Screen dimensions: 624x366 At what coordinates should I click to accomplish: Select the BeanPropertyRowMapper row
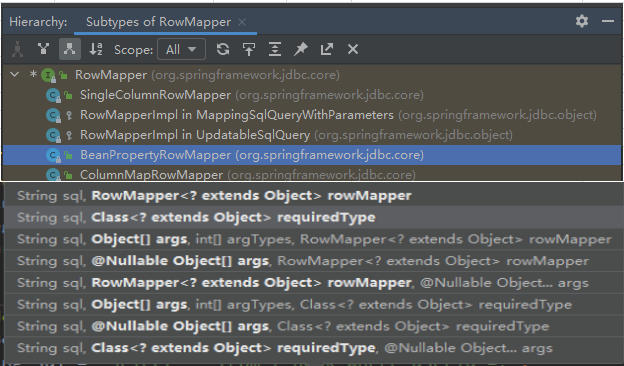(312, 155)
